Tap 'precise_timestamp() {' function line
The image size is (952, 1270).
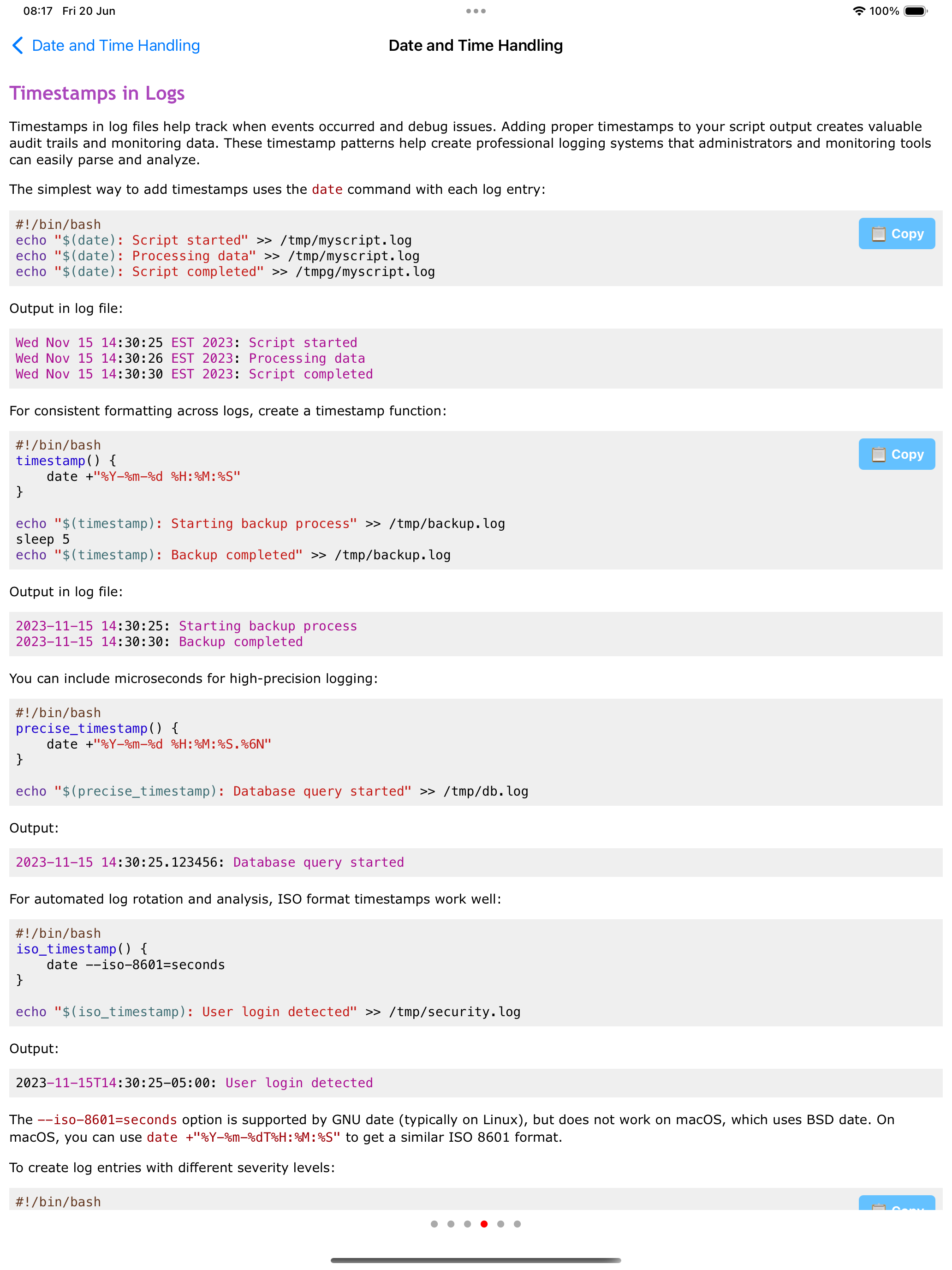click(x=97, y=728)
